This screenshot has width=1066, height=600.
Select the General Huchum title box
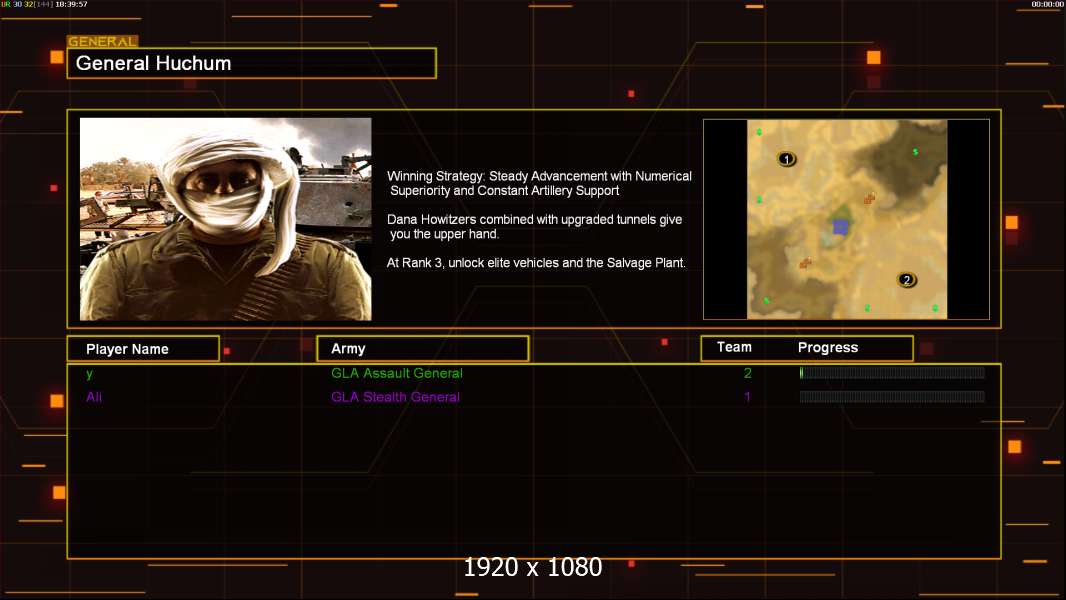click(252, 63)
